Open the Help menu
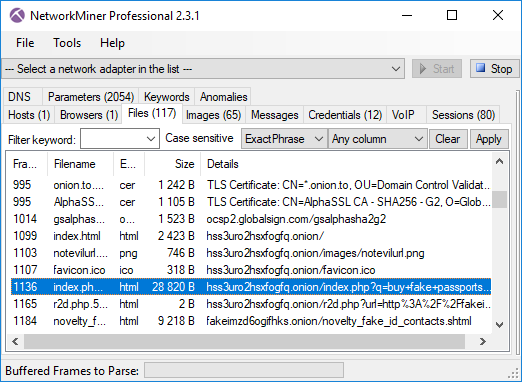Viewport: 522px width, 382px height. pyautogui.click(x=112, y=43)
